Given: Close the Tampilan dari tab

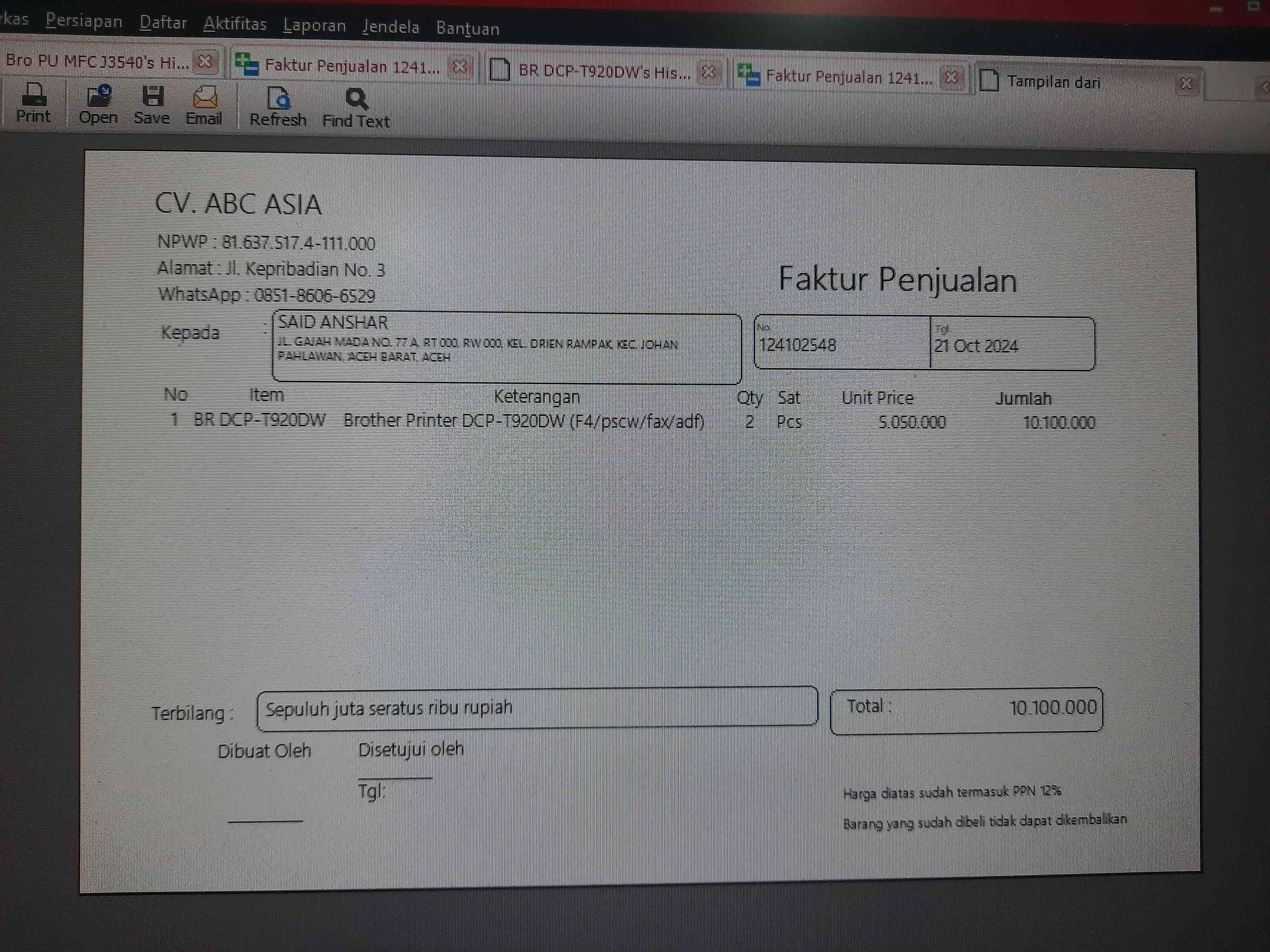Looking at the screenshot, I should [x=1186, y=84].
